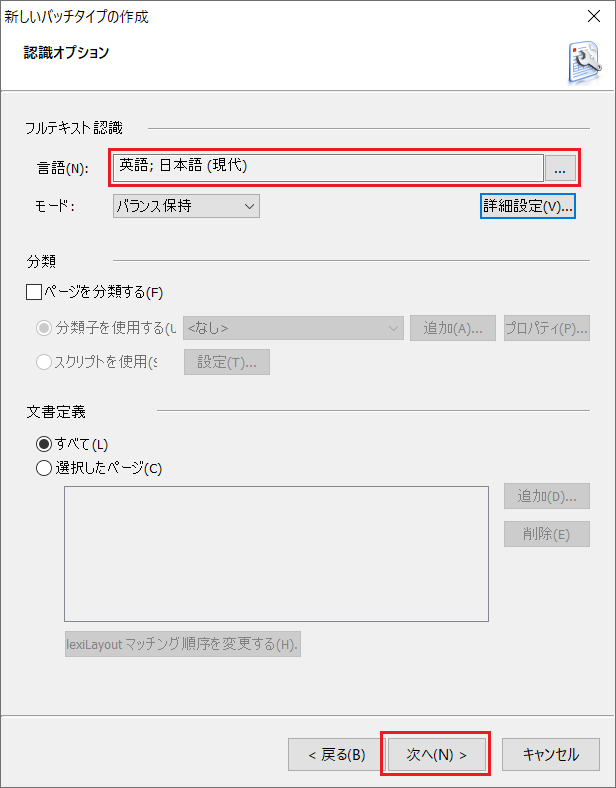Cancel the wizard with キャンセル
This screenshot has height=788, width=616.
click(x=551, y=754)
